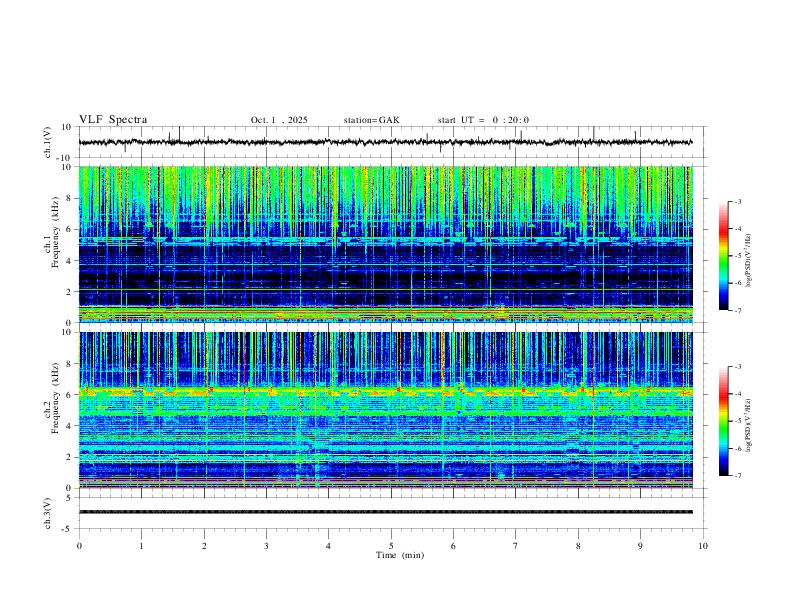Click the 'start UT = 0 : 20: 0' text
The width and height of the screenshot is (792, 612).
[x=483, y=120]
